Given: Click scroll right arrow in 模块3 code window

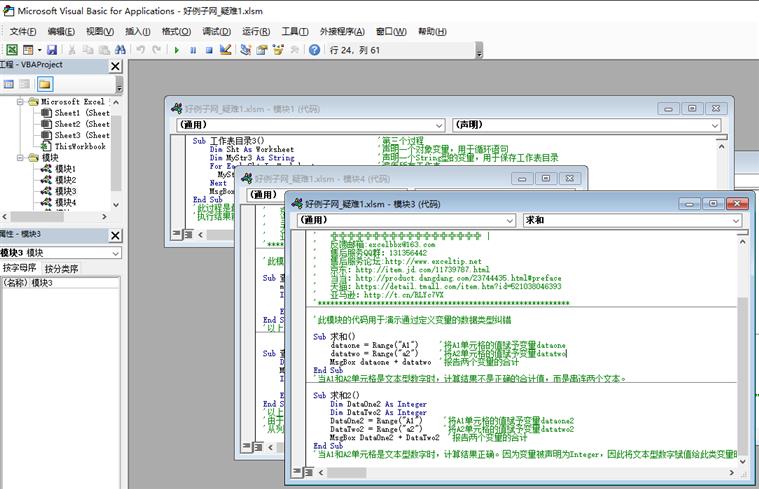Looking at the screenshot, I should pyautogui.click(x=731, y=472).
